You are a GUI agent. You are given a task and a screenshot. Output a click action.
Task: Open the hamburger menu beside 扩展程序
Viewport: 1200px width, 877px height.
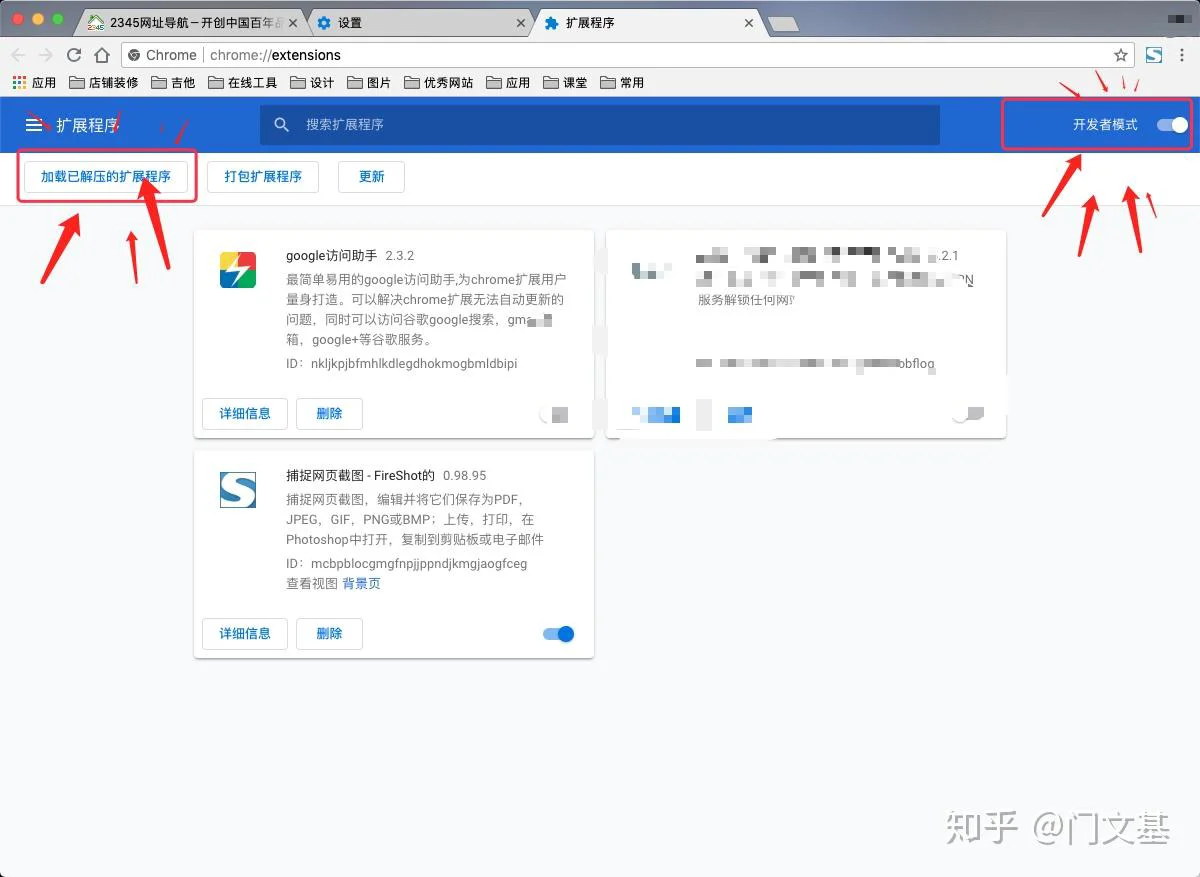[34, 125]
